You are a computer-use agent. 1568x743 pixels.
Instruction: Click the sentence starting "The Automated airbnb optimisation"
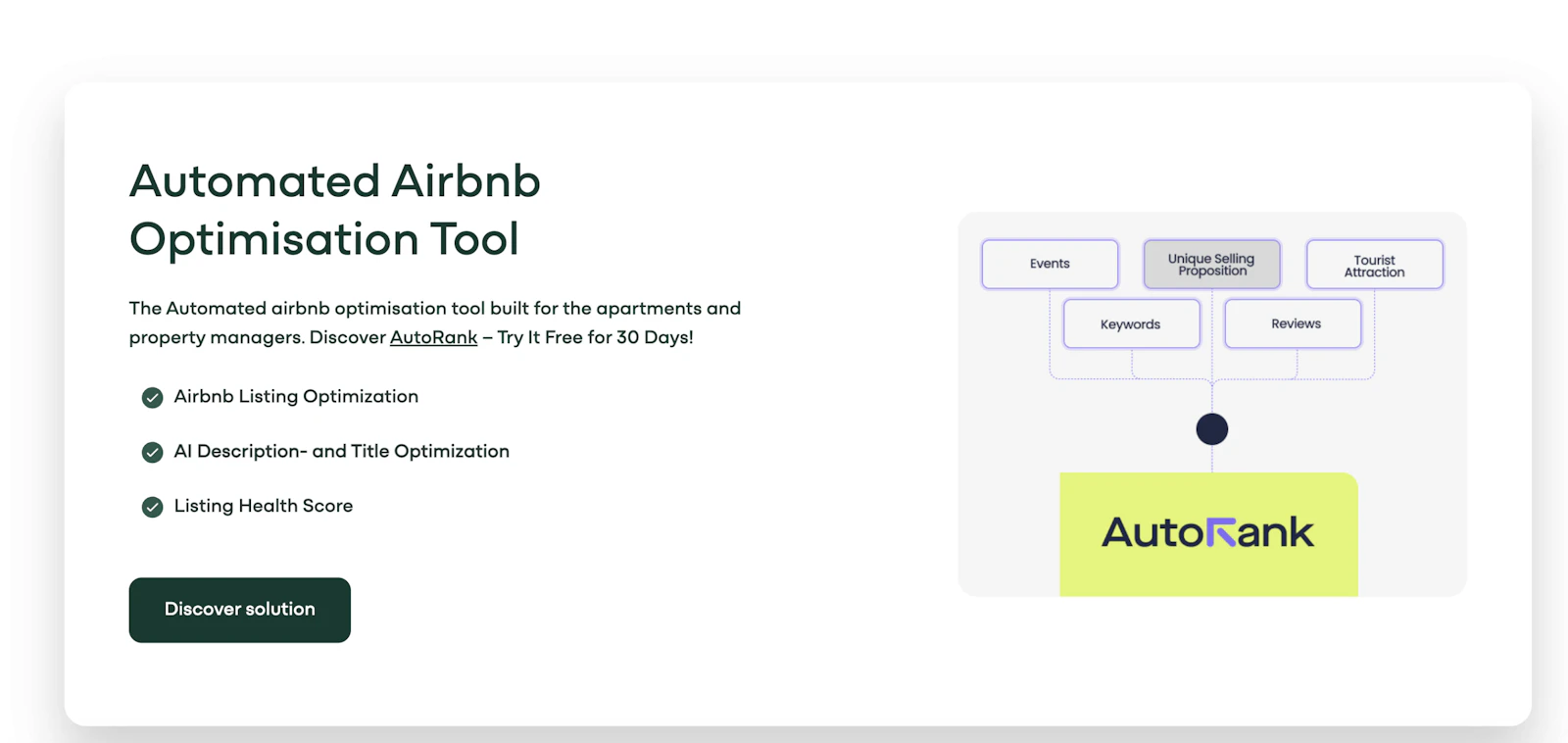pos(434,308)
